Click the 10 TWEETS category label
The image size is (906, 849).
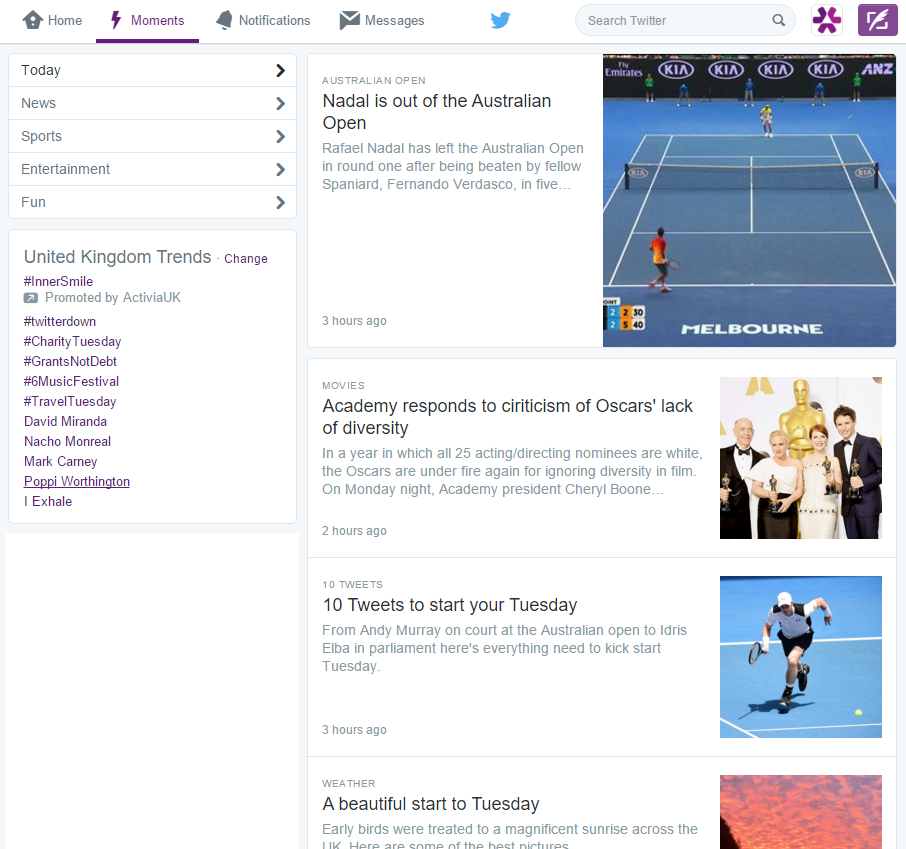[x=352, y=584]
